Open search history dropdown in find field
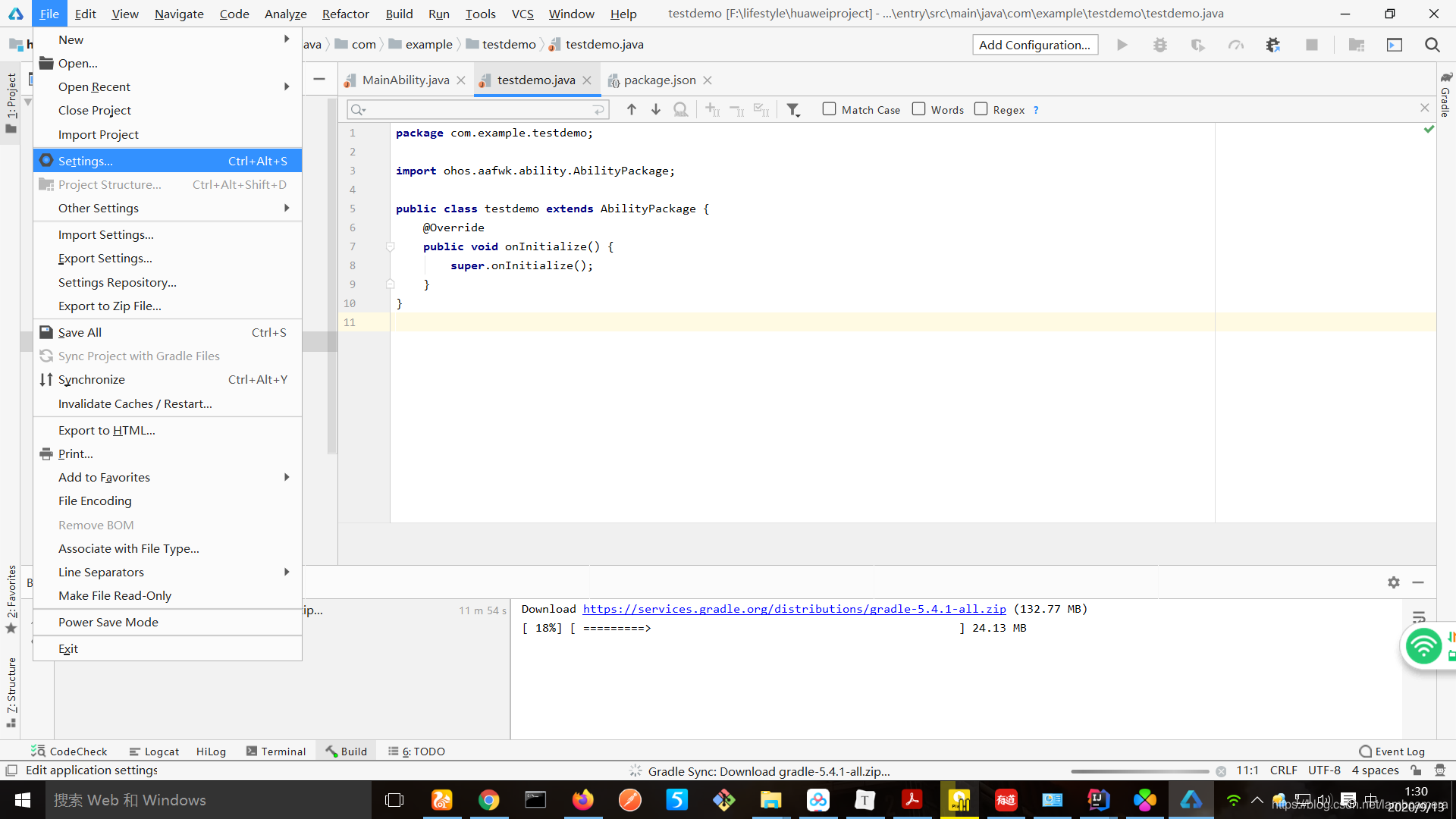The height and width of the screenshot is (819, 1456). 359,110
